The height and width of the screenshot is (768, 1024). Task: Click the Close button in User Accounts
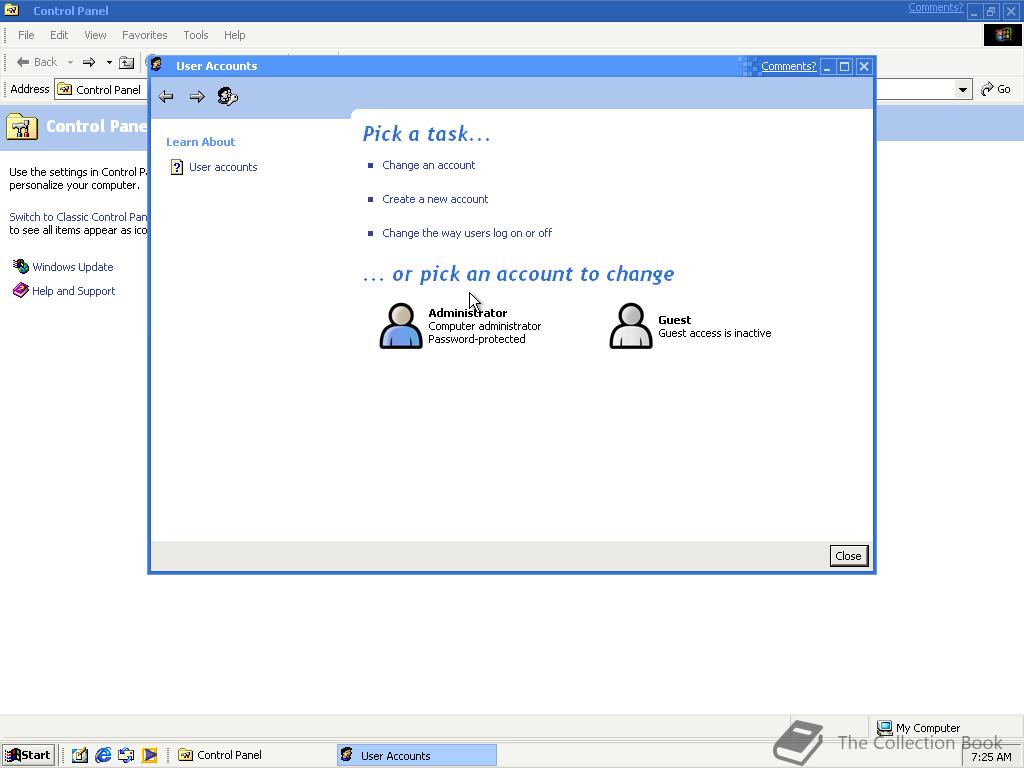[x=848, y=556]
